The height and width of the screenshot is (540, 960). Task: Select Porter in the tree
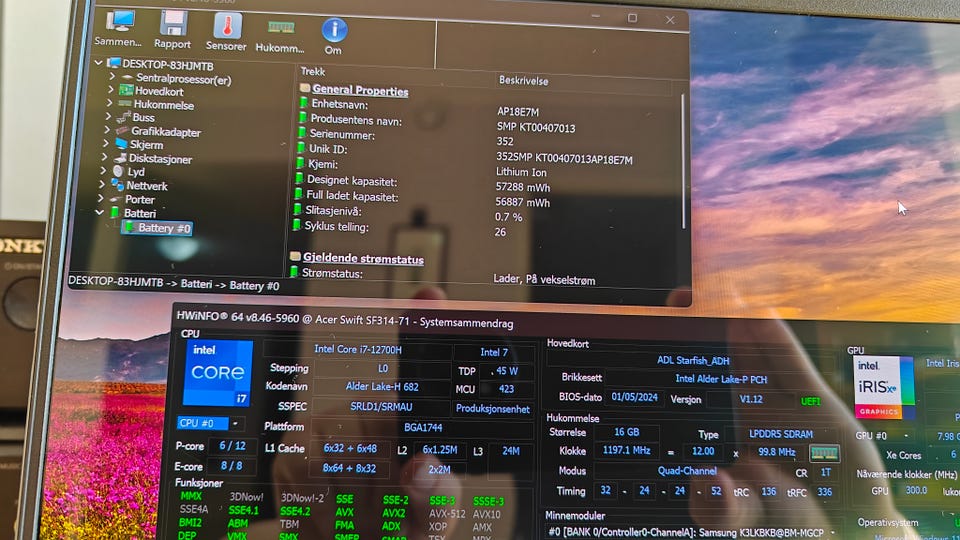(x=140, y=200)
